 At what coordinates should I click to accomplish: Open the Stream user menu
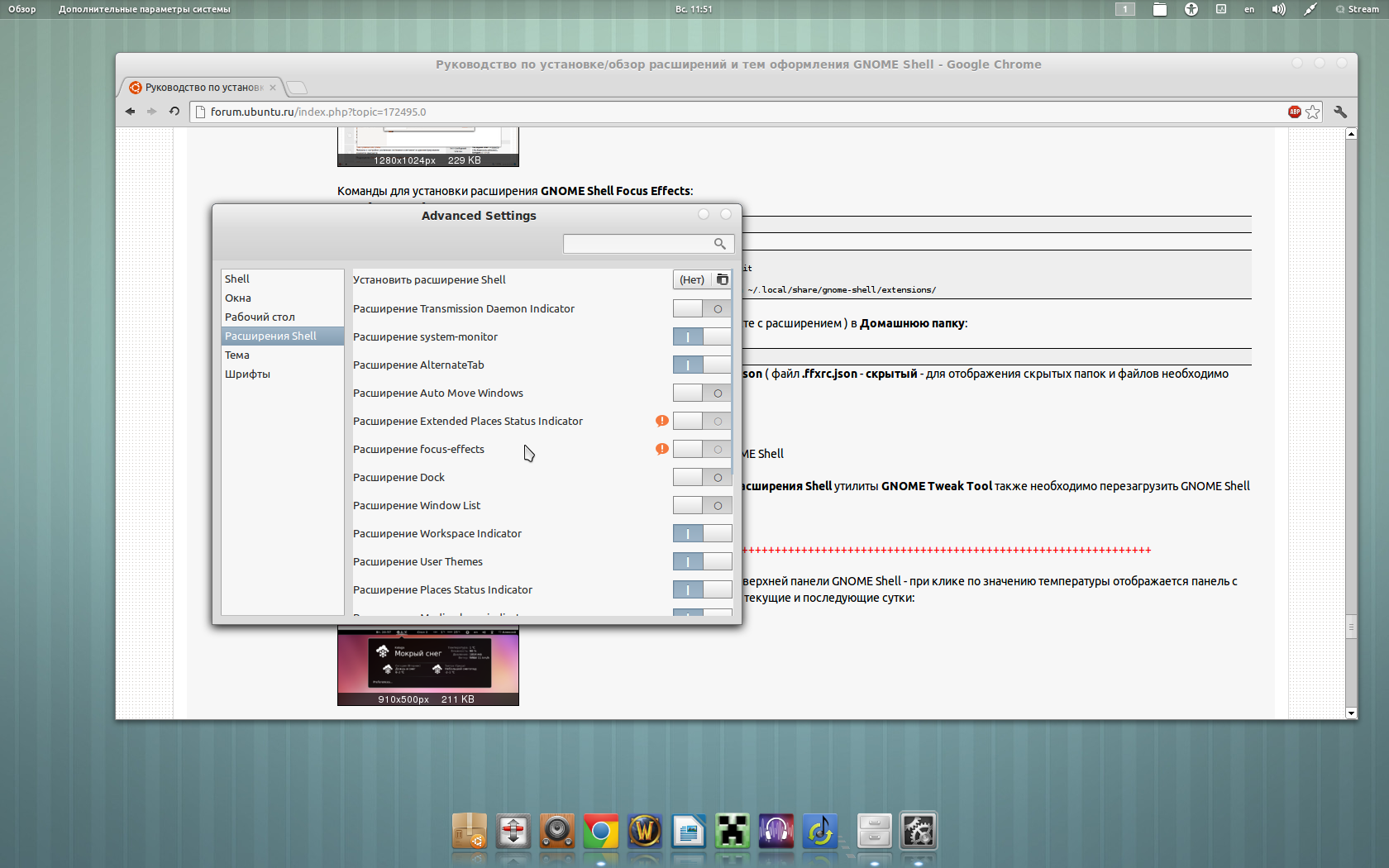1357,9
